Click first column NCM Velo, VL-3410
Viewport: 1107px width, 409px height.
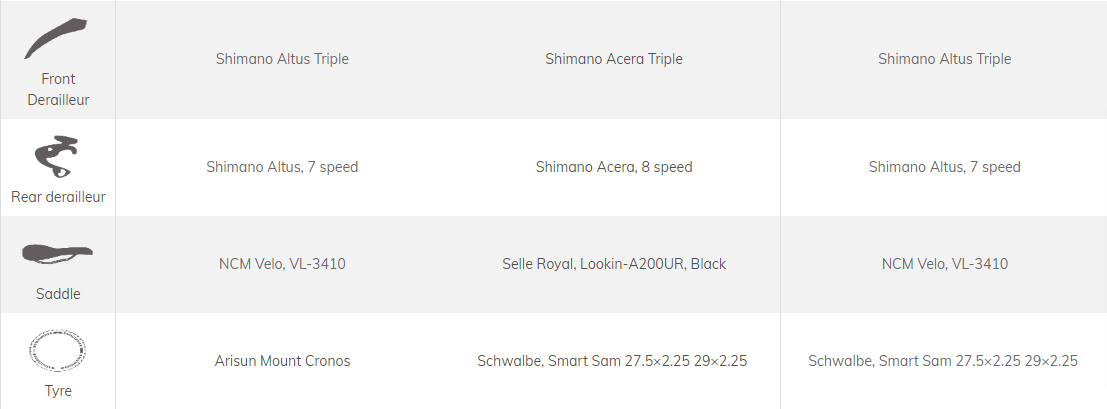point(282,264)
